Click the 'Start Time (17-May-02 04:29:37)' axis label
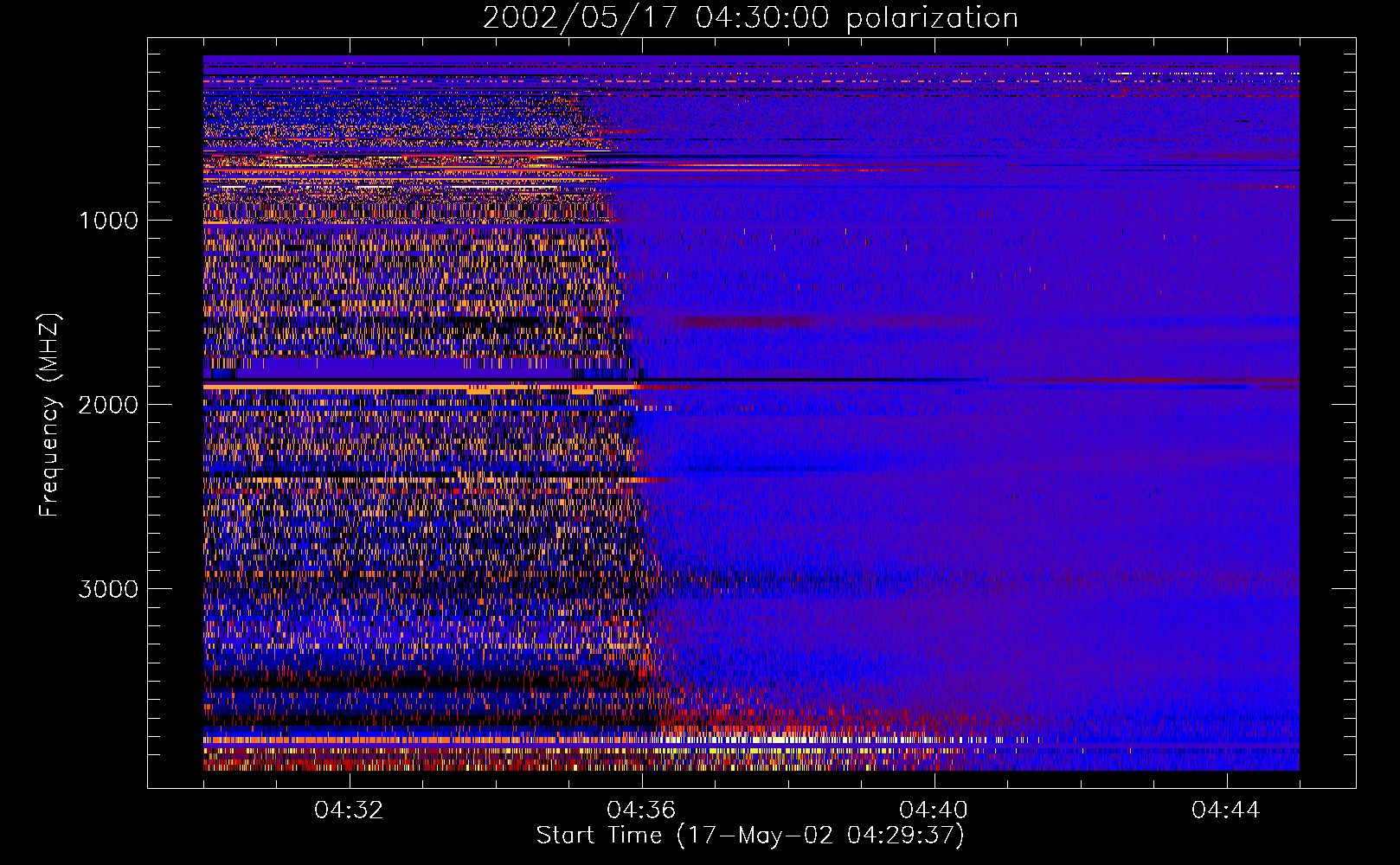The image size is (1400, 865). pyautogui.click(x=750, y=836)
